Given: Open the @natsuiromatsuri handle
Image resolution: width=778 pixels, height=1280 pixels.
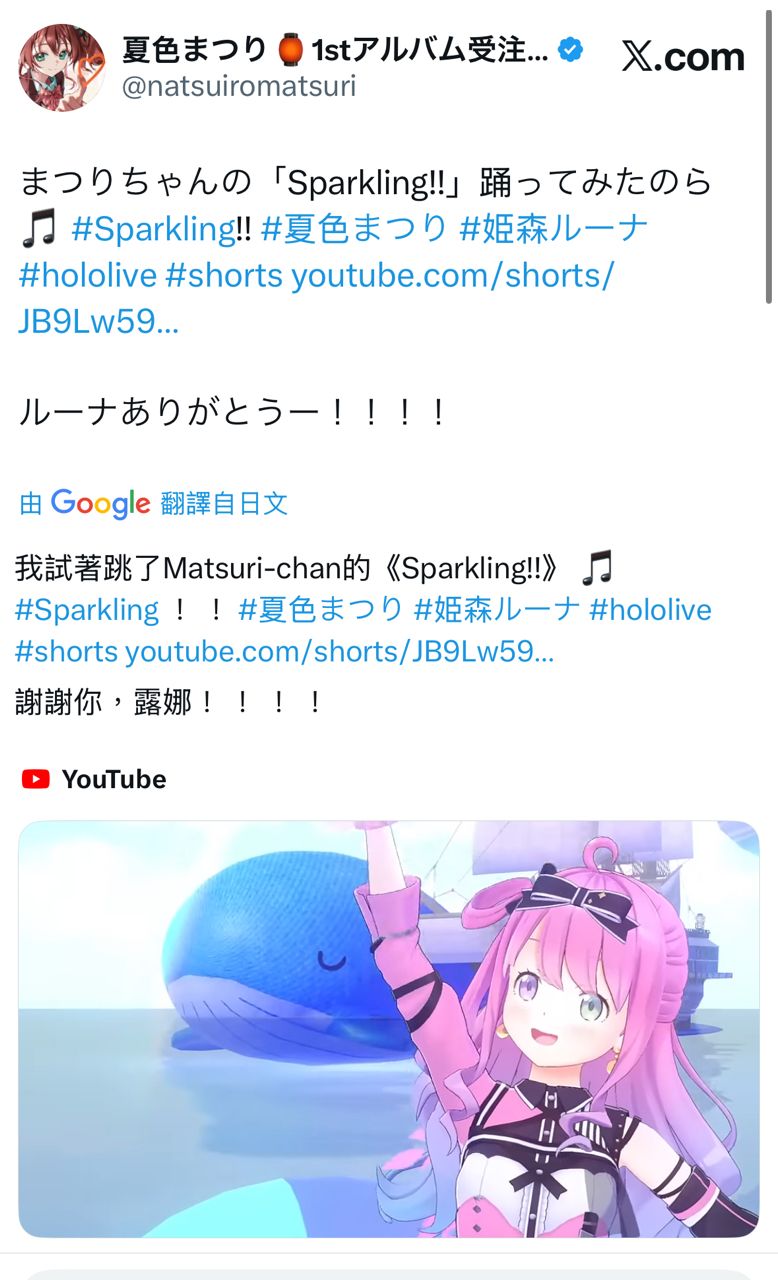Looking at the screenshot, I should pos(238,86).
